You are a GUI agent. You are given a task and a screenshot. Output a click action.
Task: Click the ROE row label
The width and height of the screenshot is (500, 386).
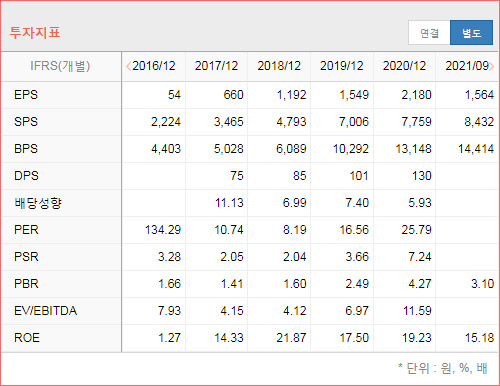27,338
